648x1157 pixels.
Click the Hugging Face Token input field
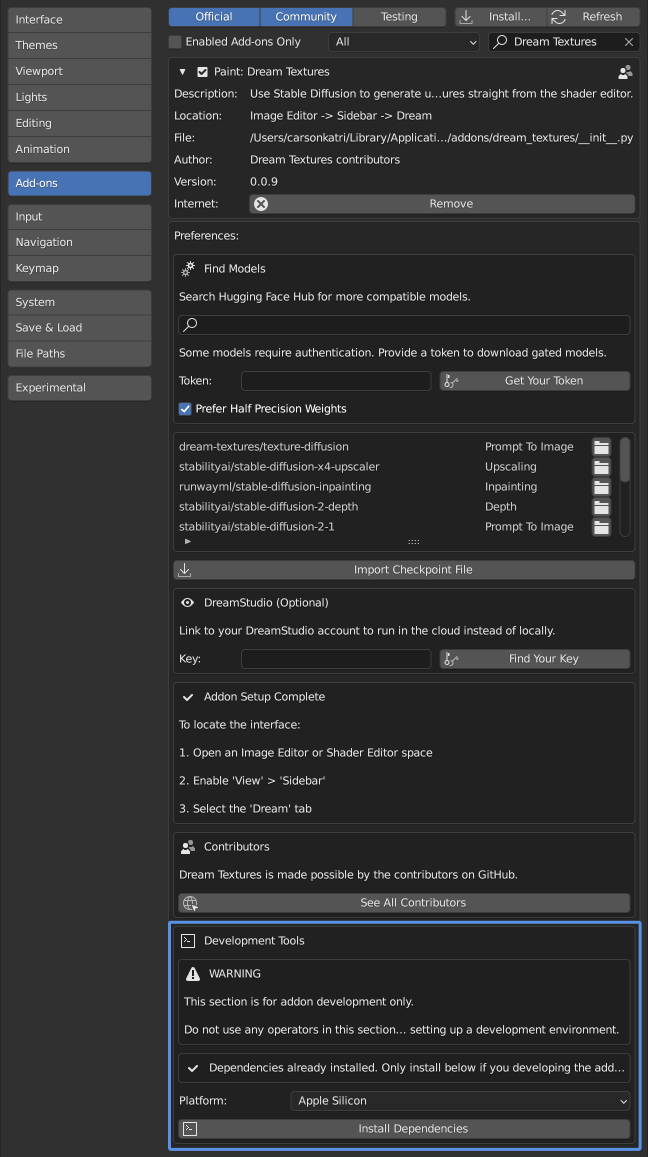[x=335, y=381]
